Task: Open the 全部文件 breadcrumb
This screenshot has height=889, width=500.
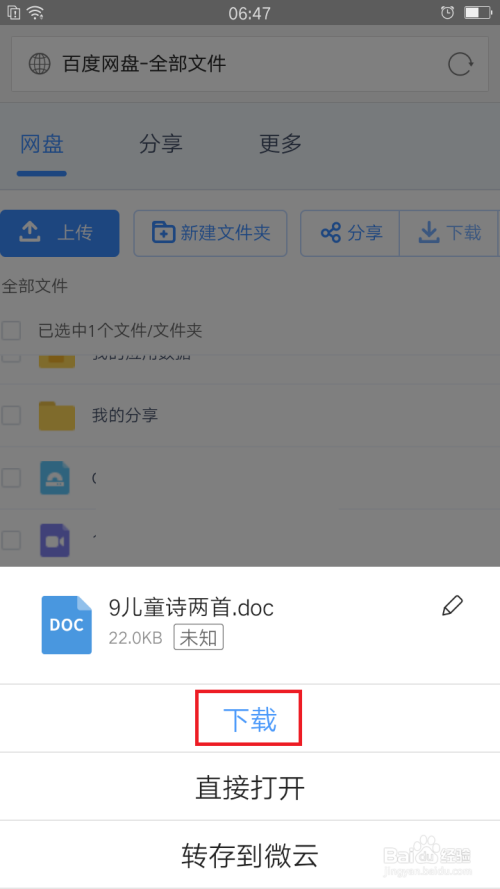Action: [35, 286]
